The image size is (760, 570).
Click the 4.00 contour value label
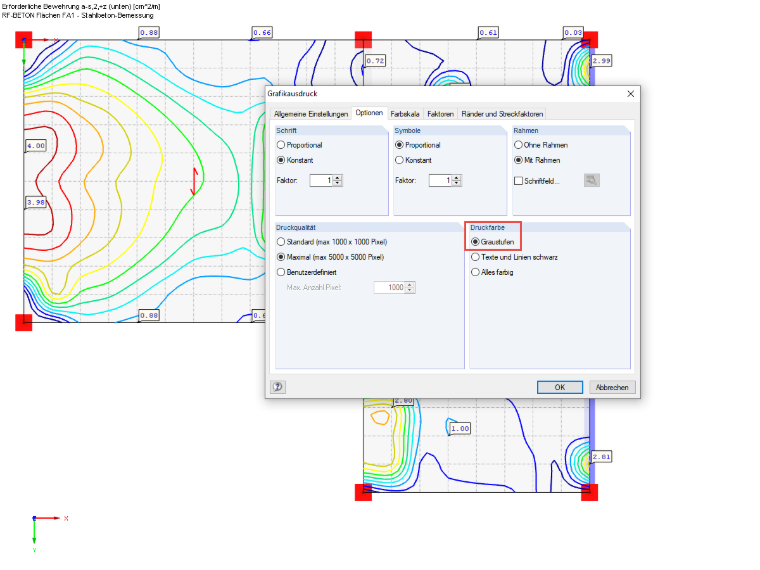click(36, 145)
